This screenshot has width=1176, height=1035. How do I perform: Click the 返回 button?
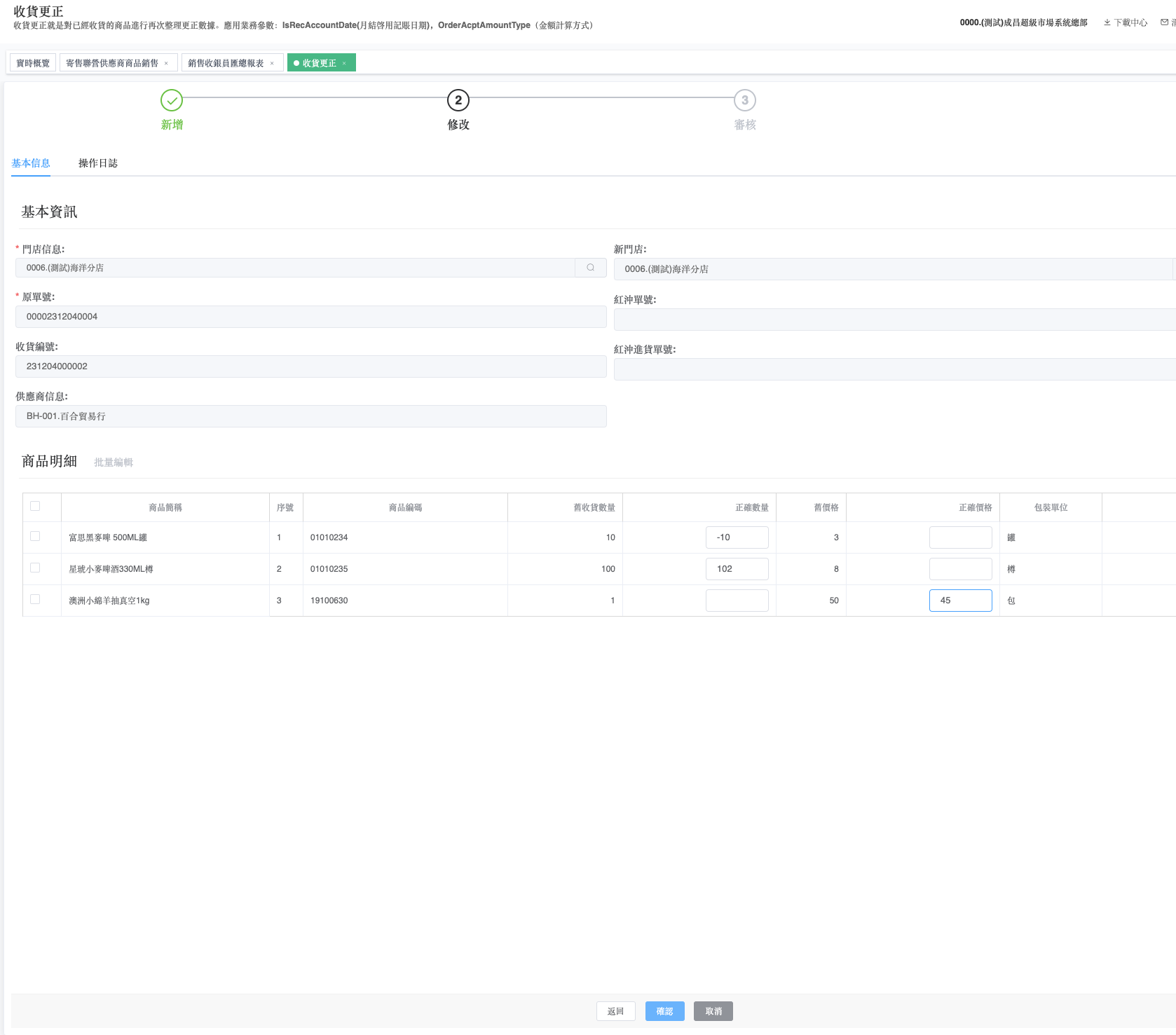pos(615,1011)
